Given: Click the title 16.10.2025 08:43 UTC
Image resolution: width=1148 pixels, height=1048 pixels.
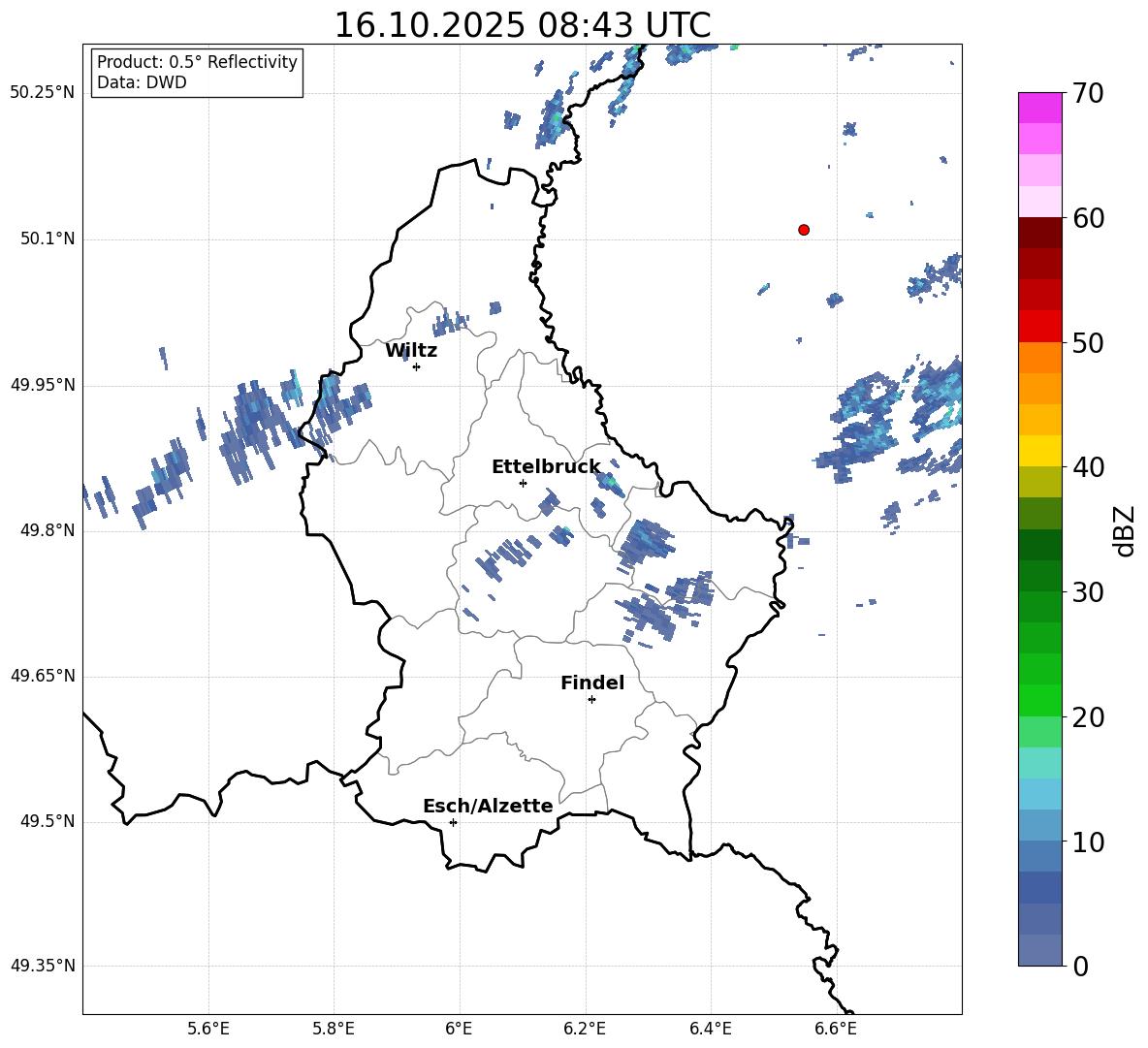Looking at the screenshot, I should coord(522,25).
